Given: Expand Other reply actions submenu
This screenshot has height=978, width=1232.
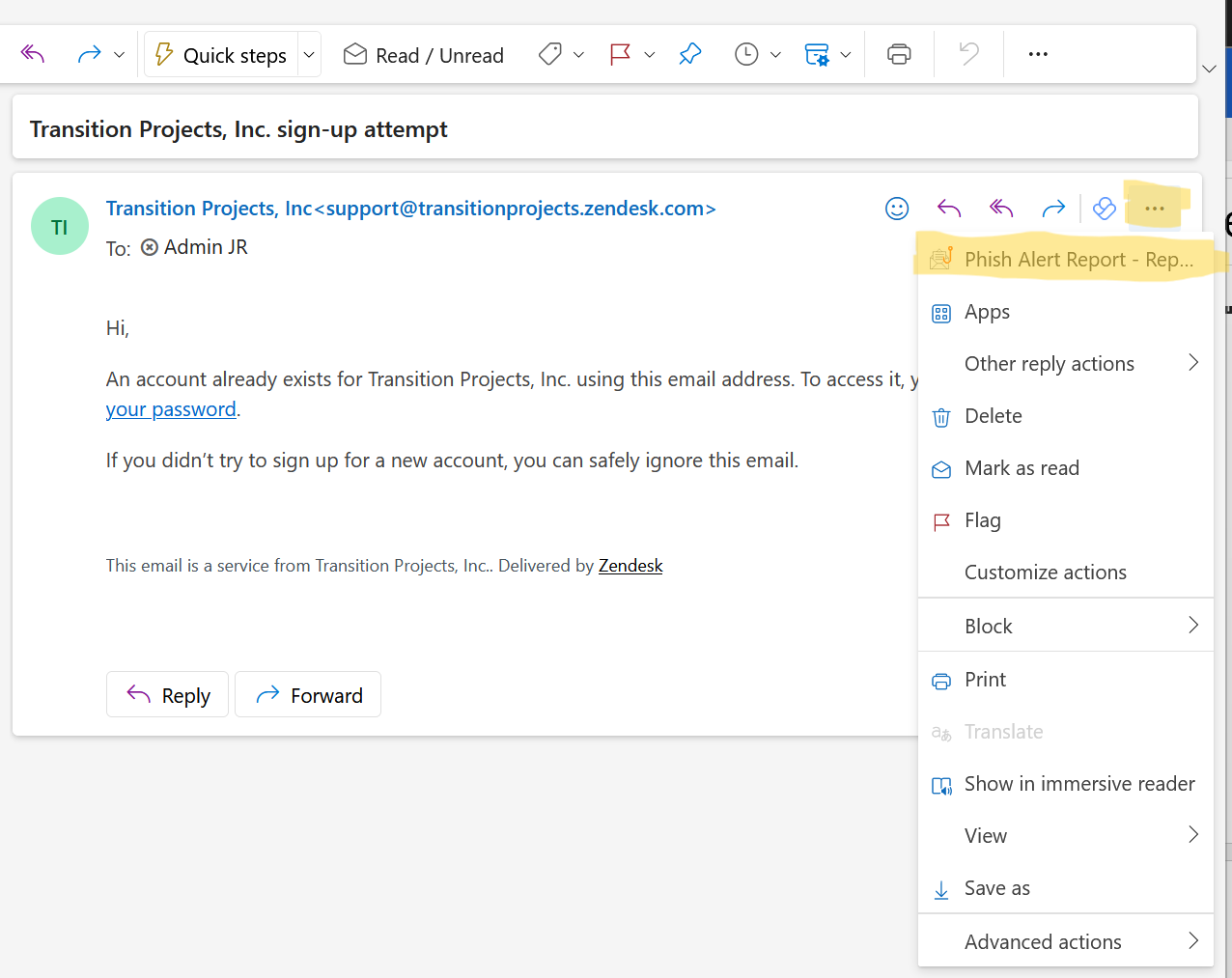Looking at the screenshot, I should (1066, 364).
